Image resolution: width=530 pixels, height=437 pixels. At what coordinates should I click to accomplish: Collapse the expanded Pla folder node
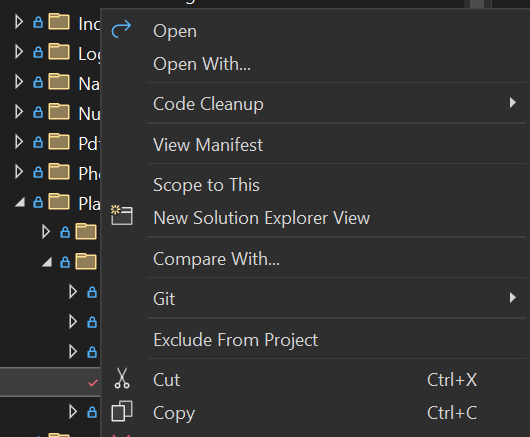20,202
